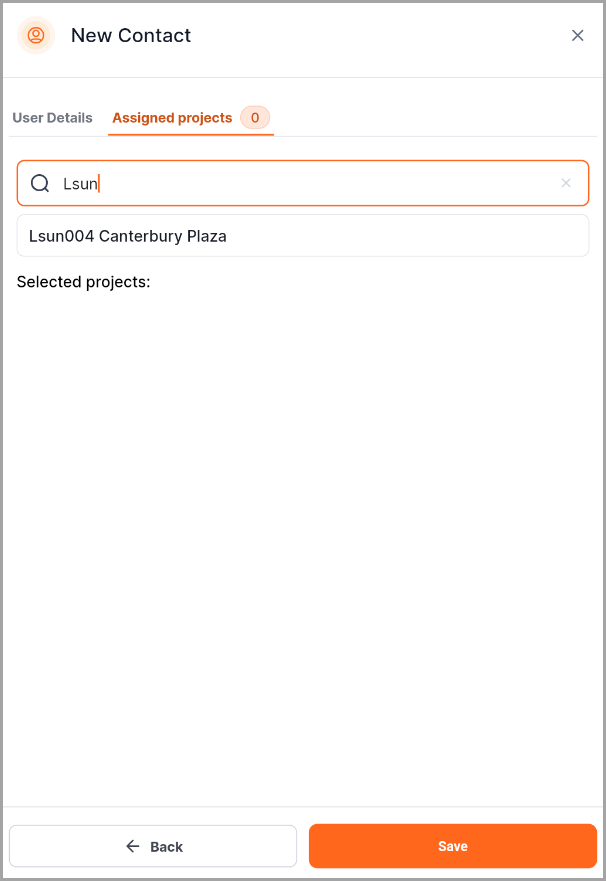Click the assigned projects count badge
The width and height of the screenshot is (606, 881).
click(x=255, y=118)
